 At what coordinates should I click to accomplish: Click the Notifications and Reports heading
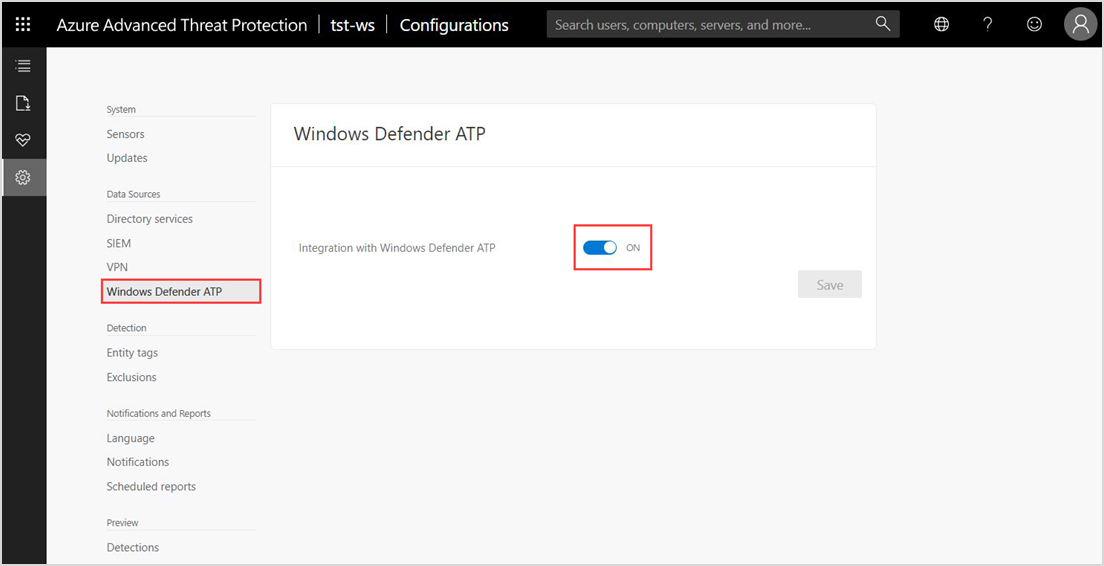pyautogui.click(x=158, y=413)
